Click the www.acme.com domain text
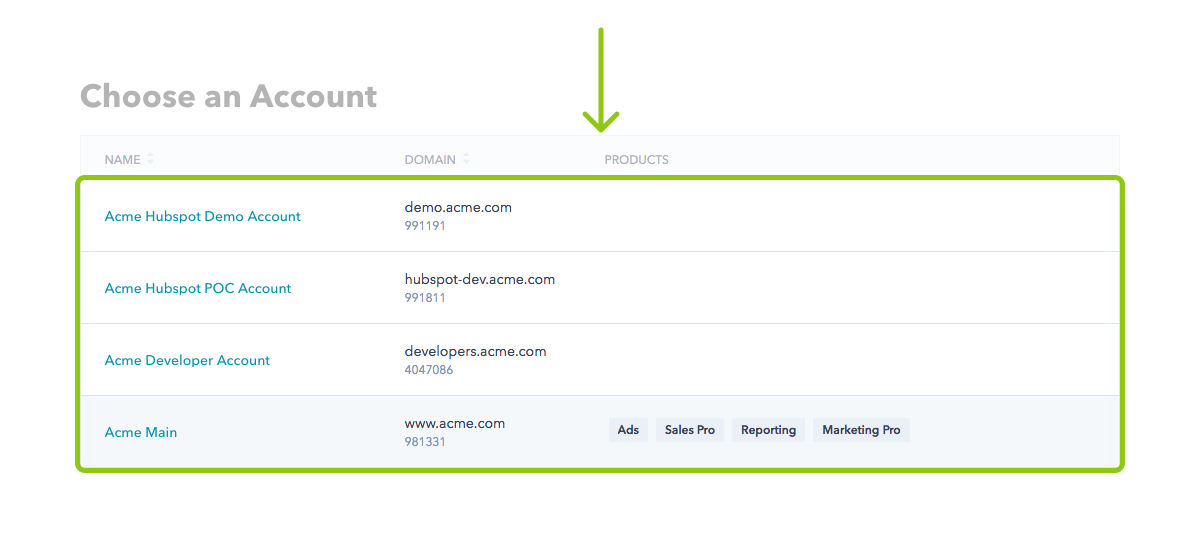The height and width of the screenshot is (550, 1200). [455, 424]
